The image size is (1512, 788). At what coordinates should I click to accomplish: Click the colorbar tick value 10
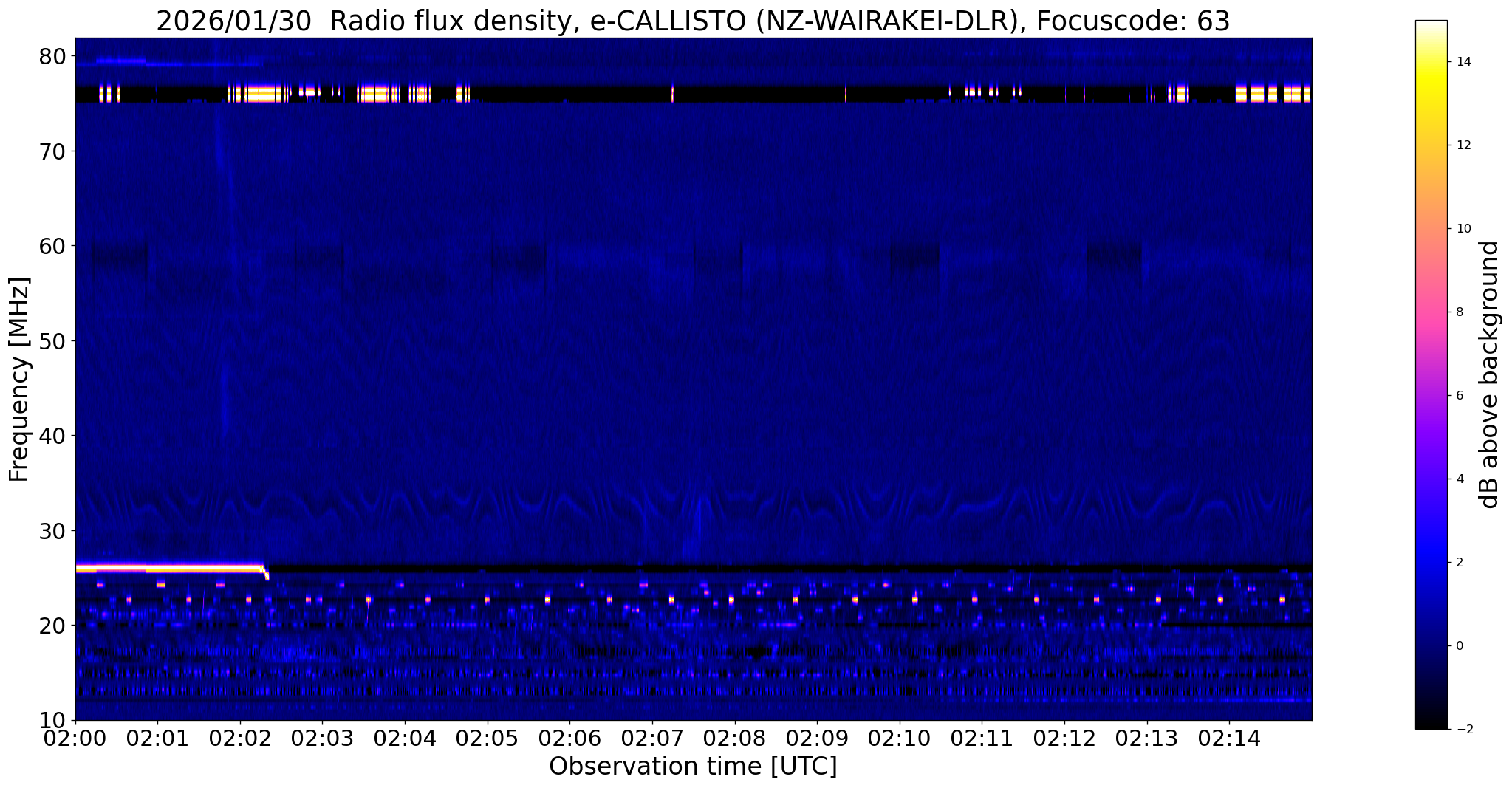[1463, 229]
